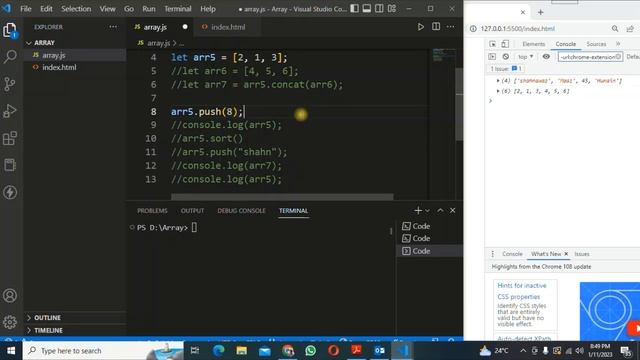Open editor More Actions ellipsis
640x360 pixels.
pos(451,27)
